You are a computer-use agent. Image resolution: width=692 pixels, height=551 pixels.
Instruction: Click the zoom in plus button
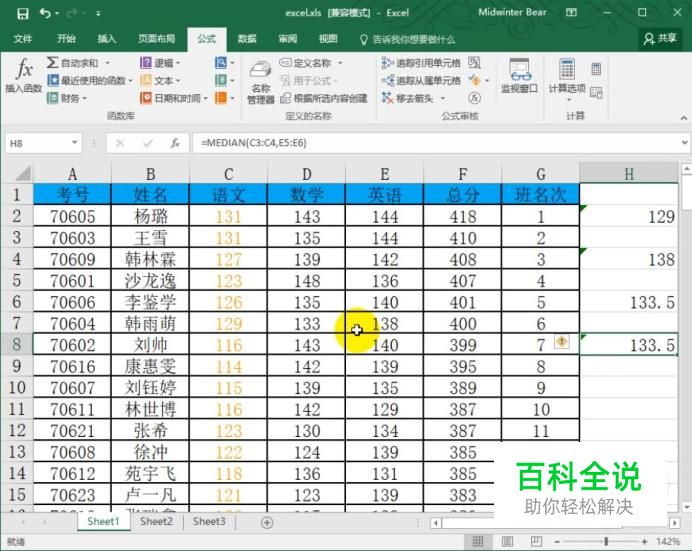click(x=645, y=541)
